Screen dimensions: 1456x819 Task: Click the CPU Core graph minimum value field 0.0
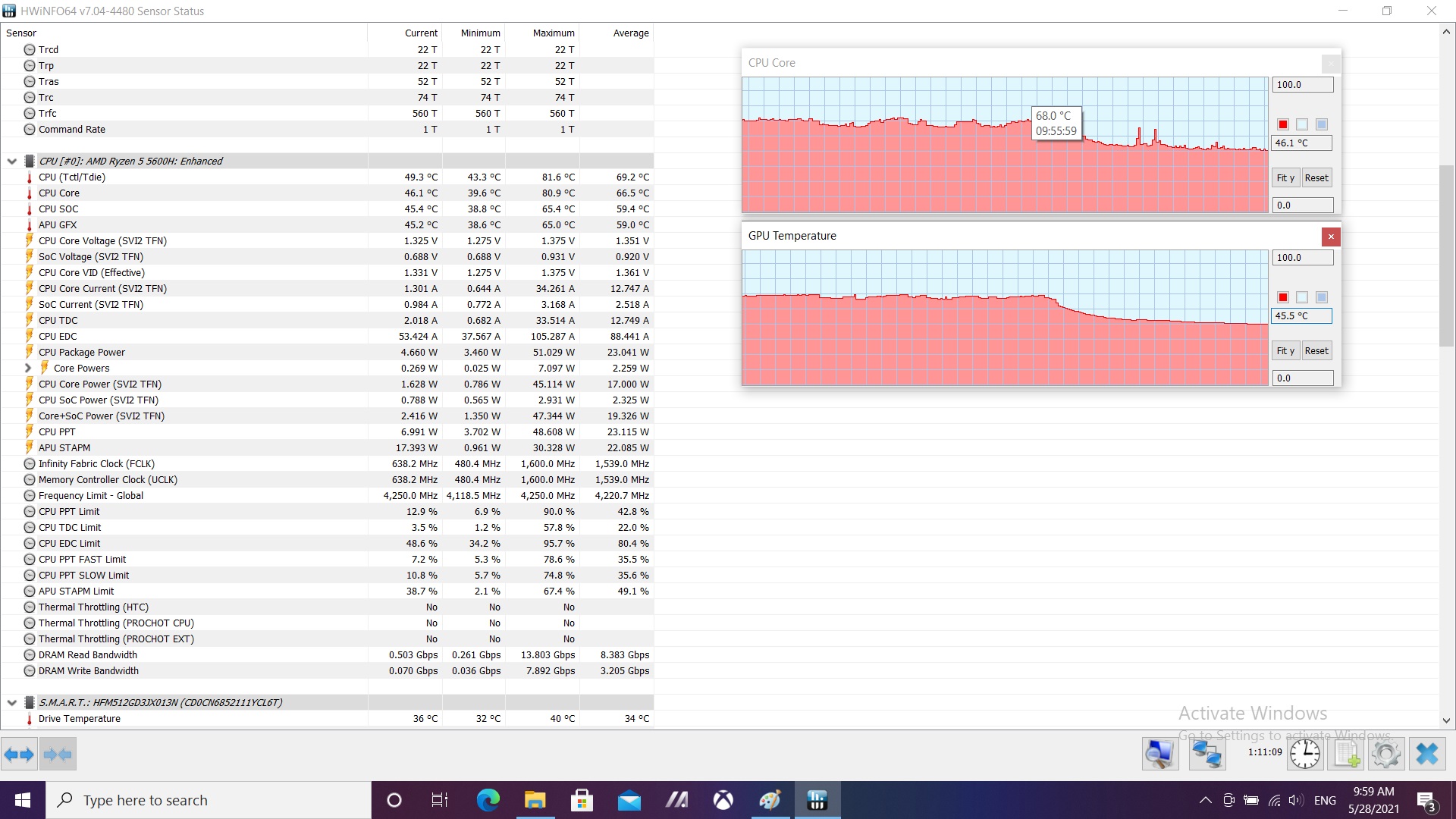click(x=1302, y=206)
